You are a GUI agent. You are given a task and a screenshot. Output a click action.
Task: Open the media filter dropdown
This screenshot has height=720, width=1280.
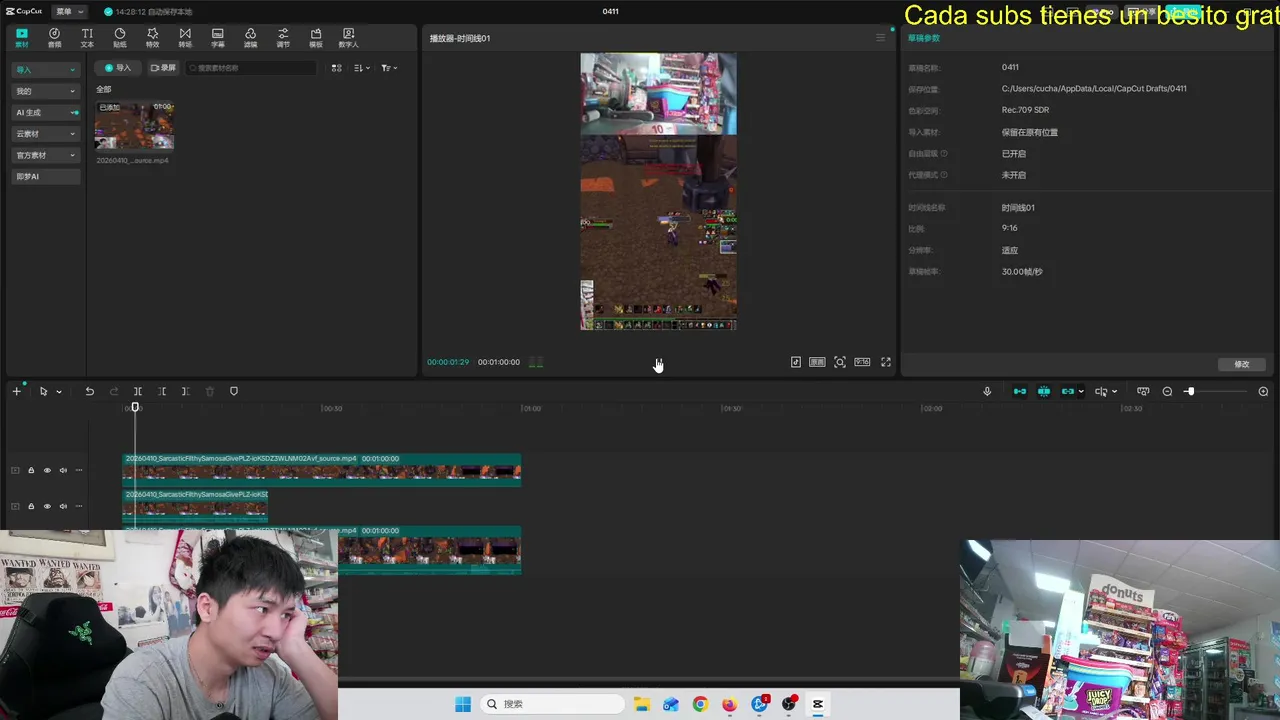pos(389,68)
